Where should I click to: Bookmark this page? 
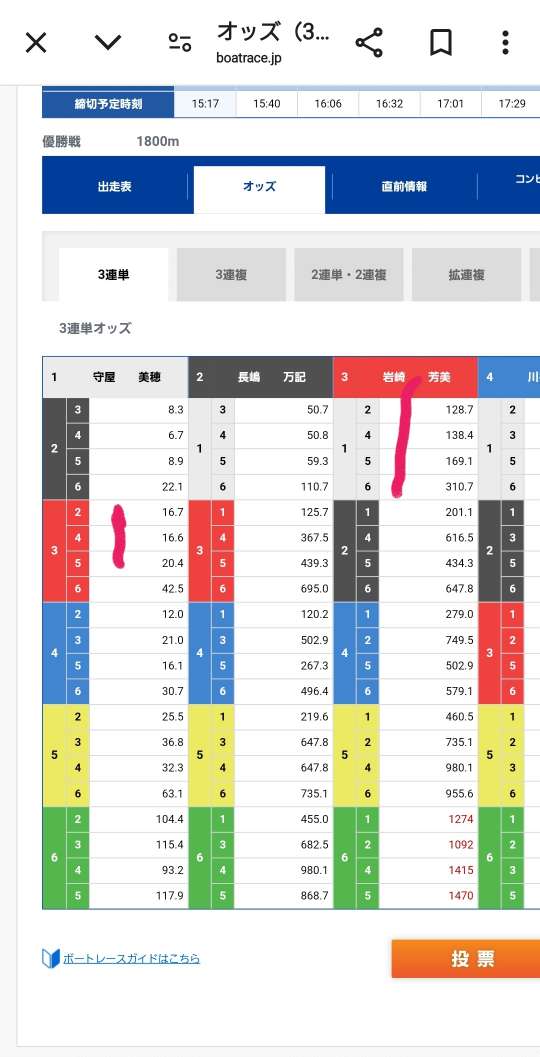pyautogui.click(x=440, y=43)
